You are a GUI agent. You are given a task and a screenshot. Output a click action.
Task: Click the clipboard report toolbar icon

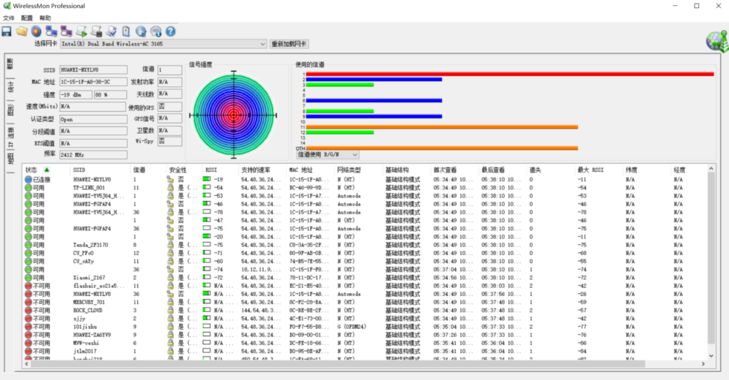pyautogui.click(x=126, y=32)
